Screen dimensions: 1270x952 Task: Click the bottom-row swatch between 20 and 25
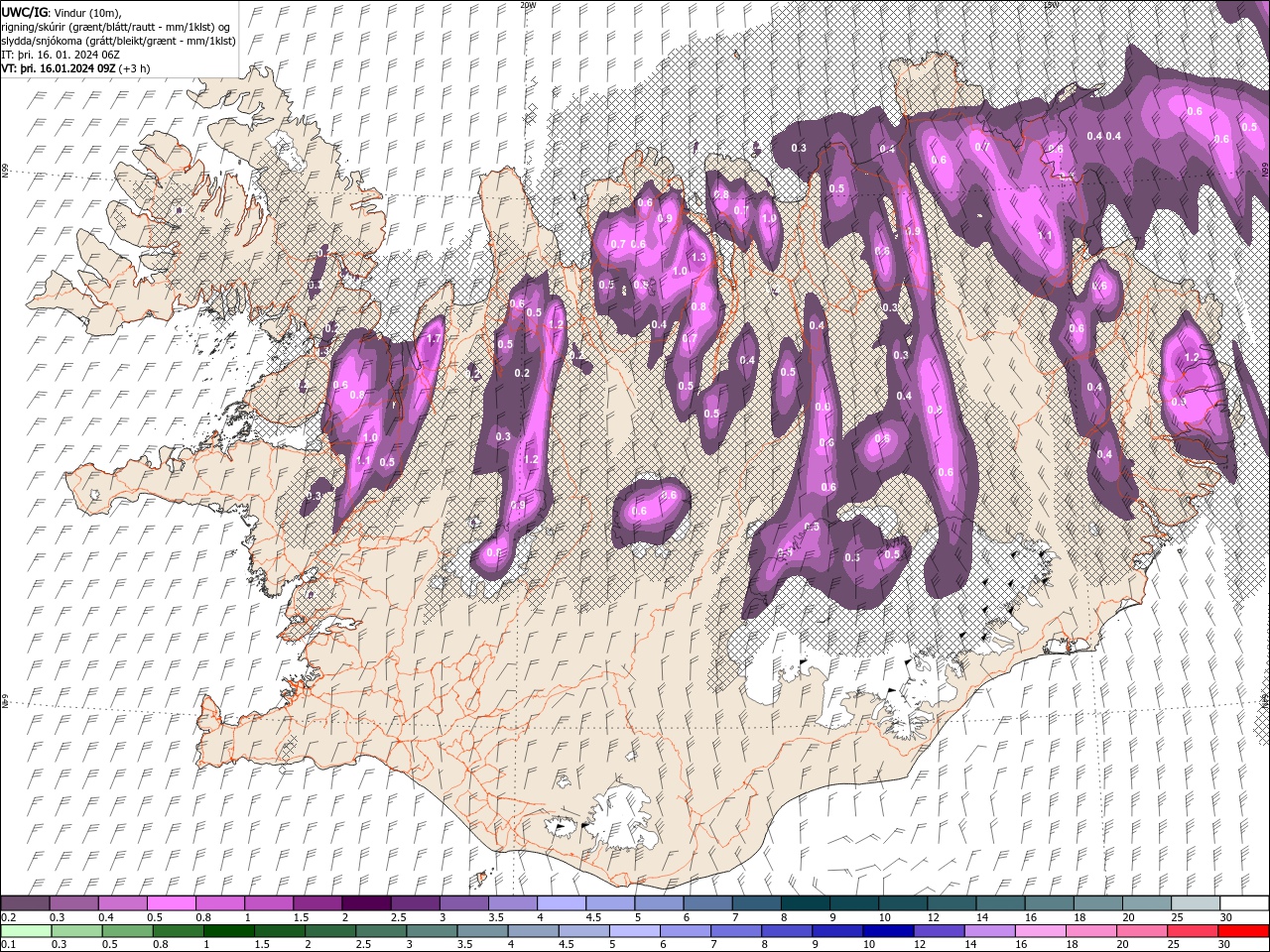(1142, 931)
